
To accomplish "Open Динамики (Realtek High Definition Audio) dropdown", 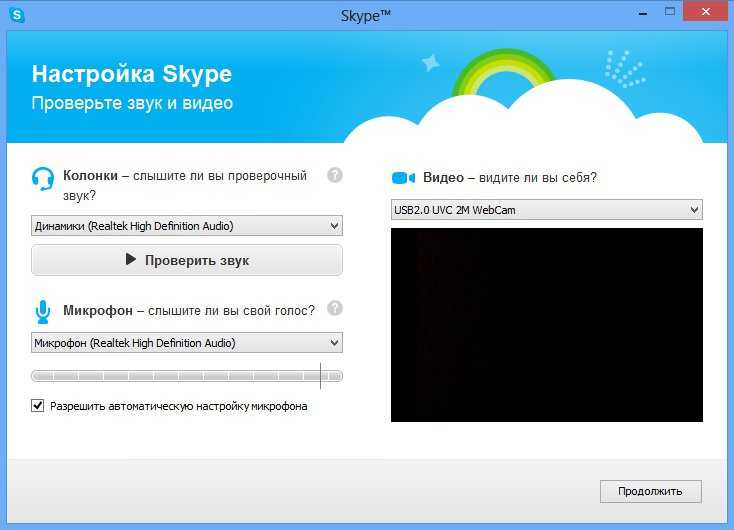I will (x=187, y=226).
